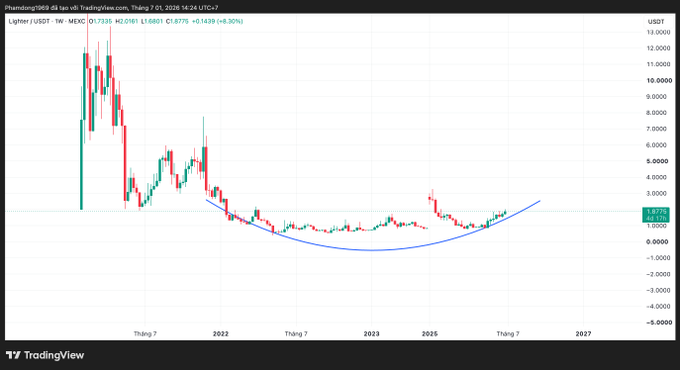This screenshot has height=370, width=680.
Task: Click the open value O1.7335
Action: [100, 21]
